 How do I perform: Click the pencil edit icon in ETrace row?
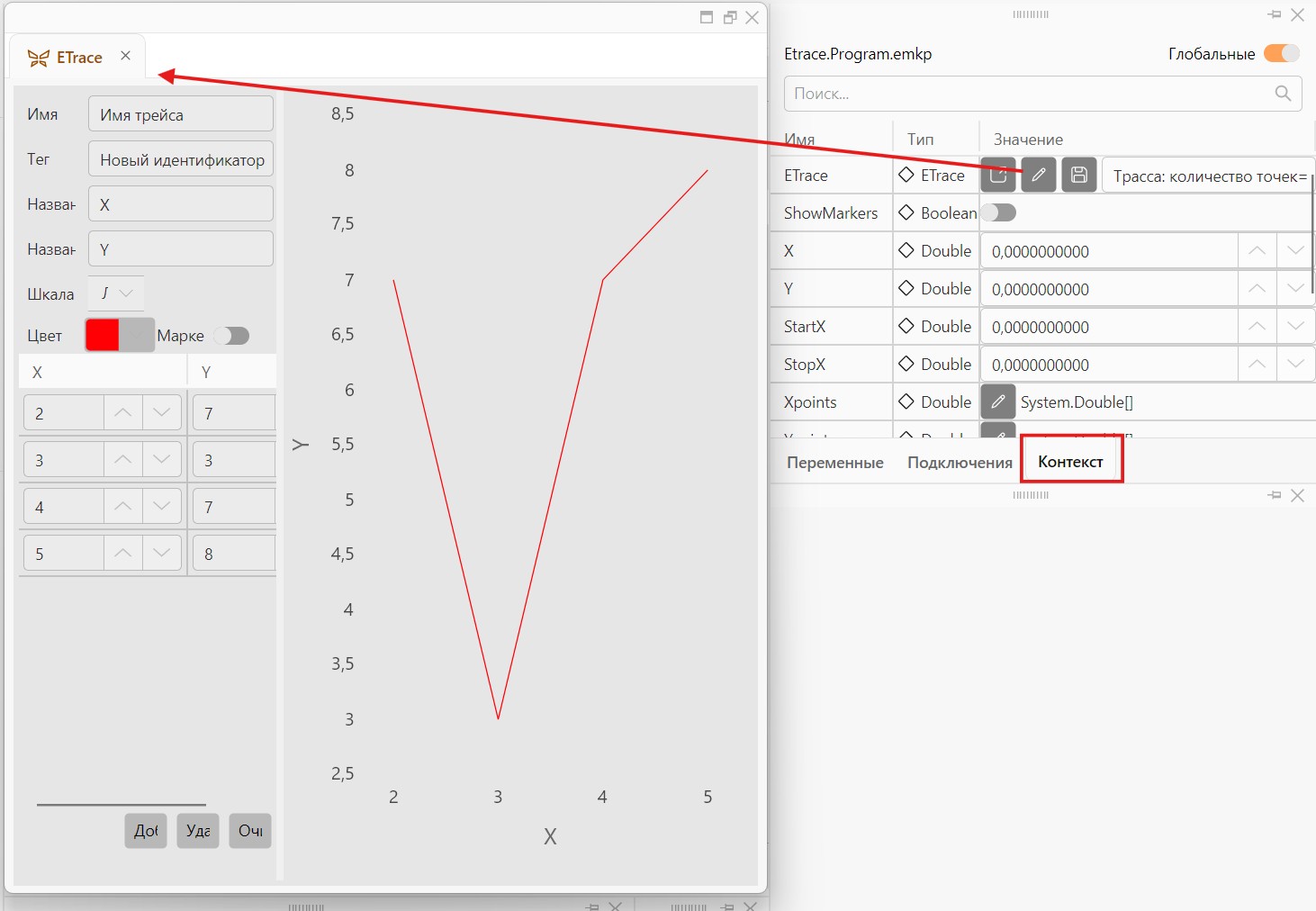click(x=1038, y=175)
